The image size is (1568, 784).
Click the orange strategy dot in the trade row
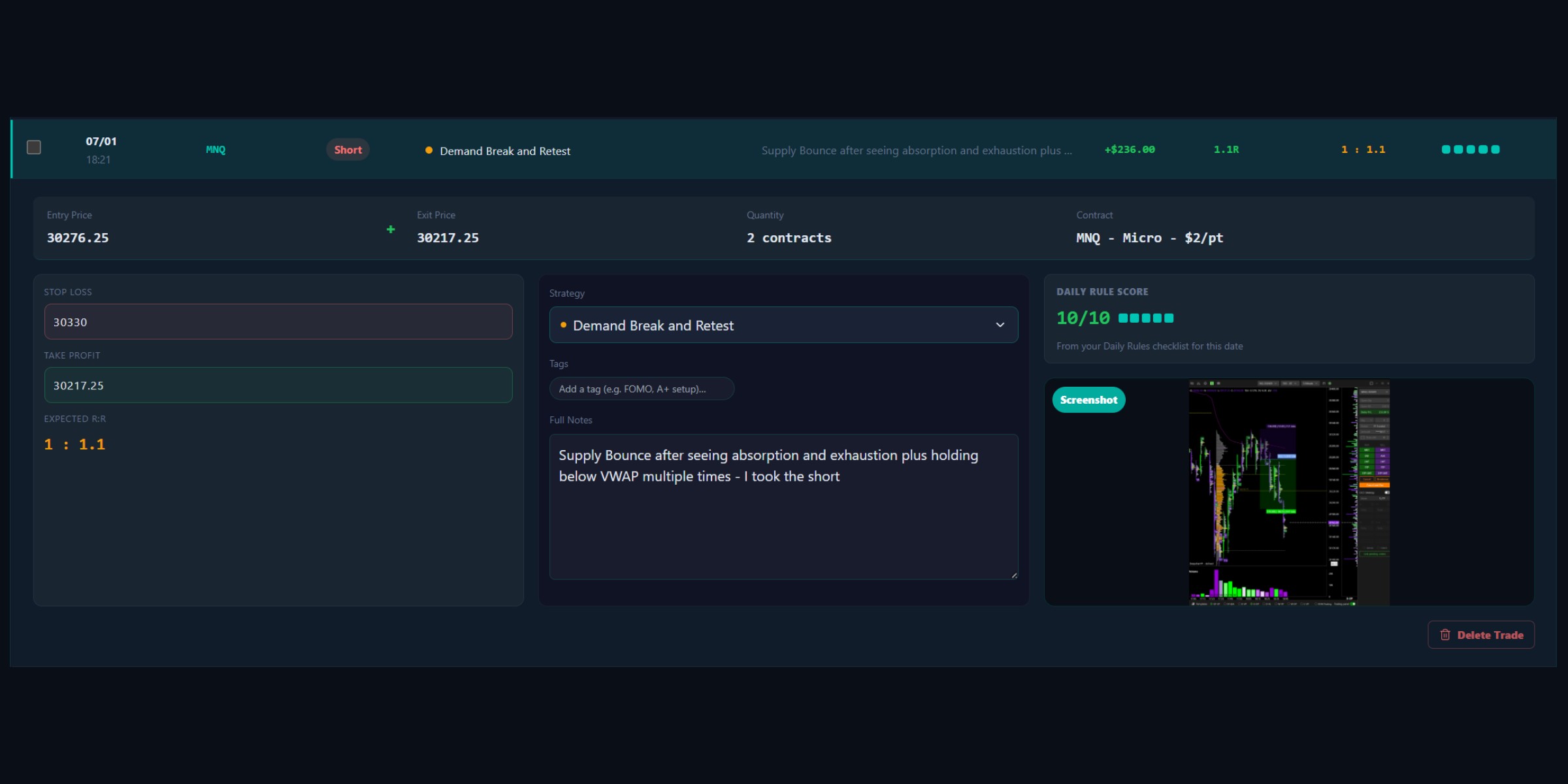[x=429, y=150]
